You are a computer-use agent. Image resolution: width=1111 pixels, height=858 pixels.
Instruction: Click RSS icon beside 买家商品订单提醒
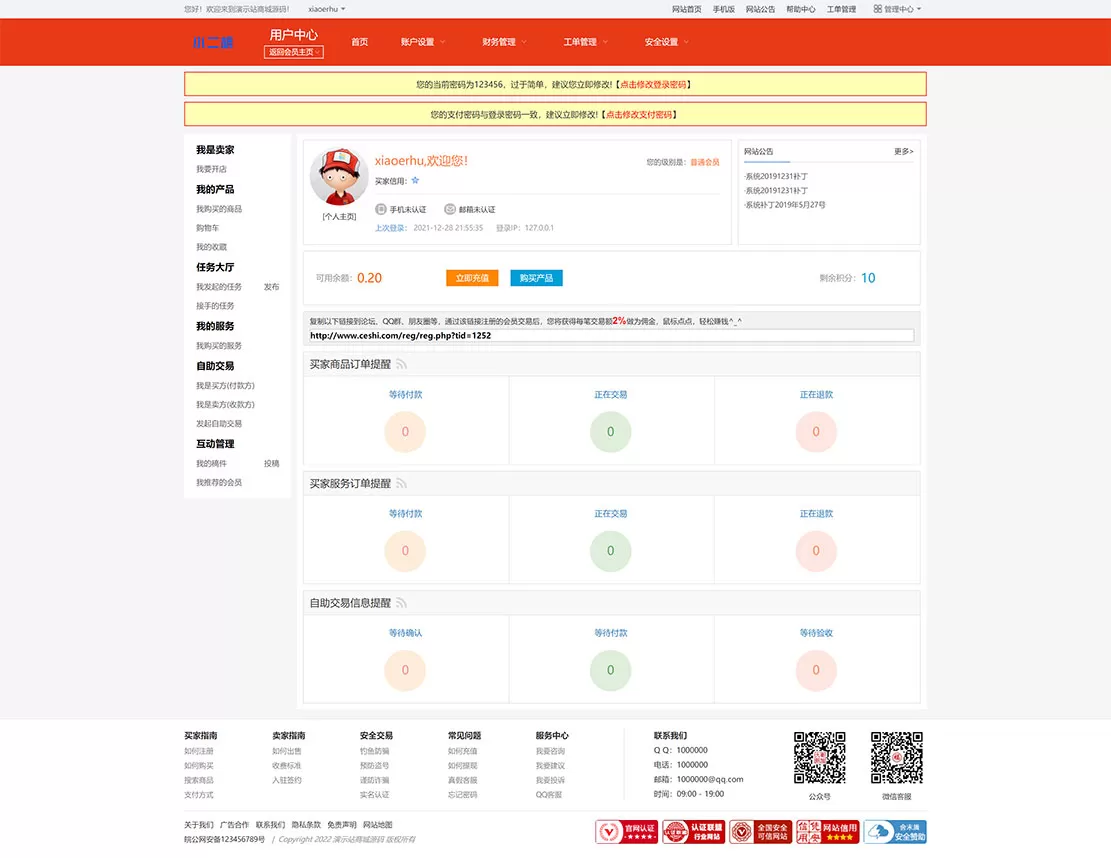point(401,364)
